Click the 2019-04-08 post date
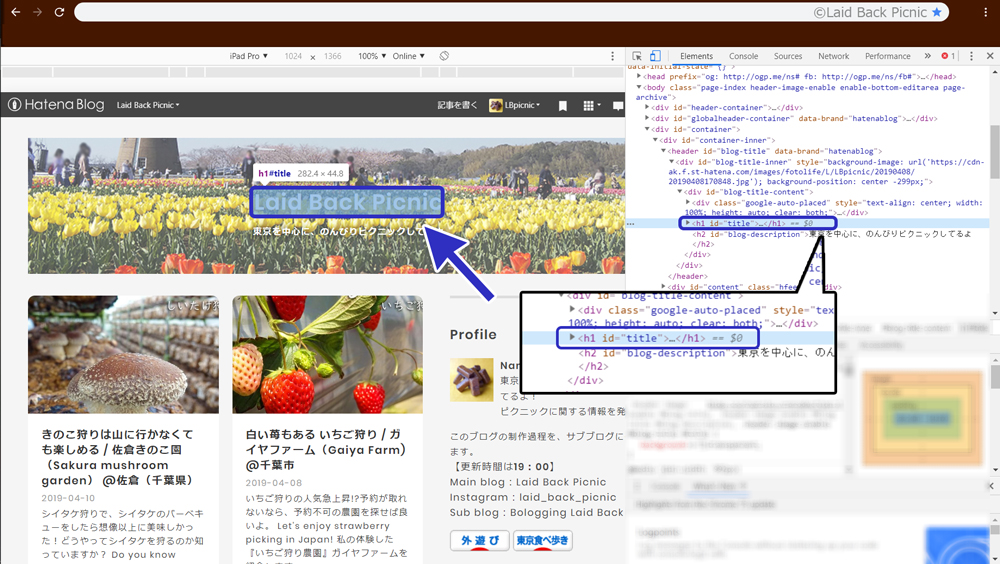1000x564 pixels. click(x=274, y=482)
